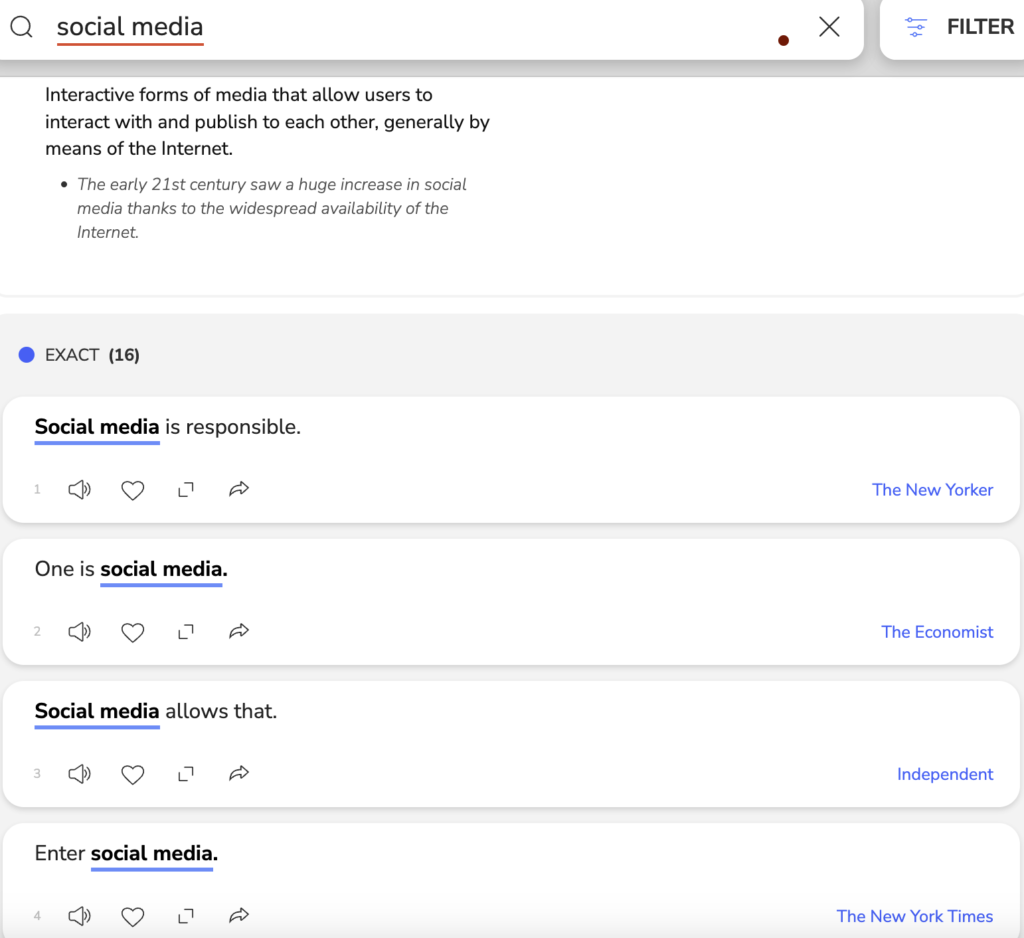Open The New Yorker source link
This screenshot has width=1024, height=938.
tap(932, 490)
